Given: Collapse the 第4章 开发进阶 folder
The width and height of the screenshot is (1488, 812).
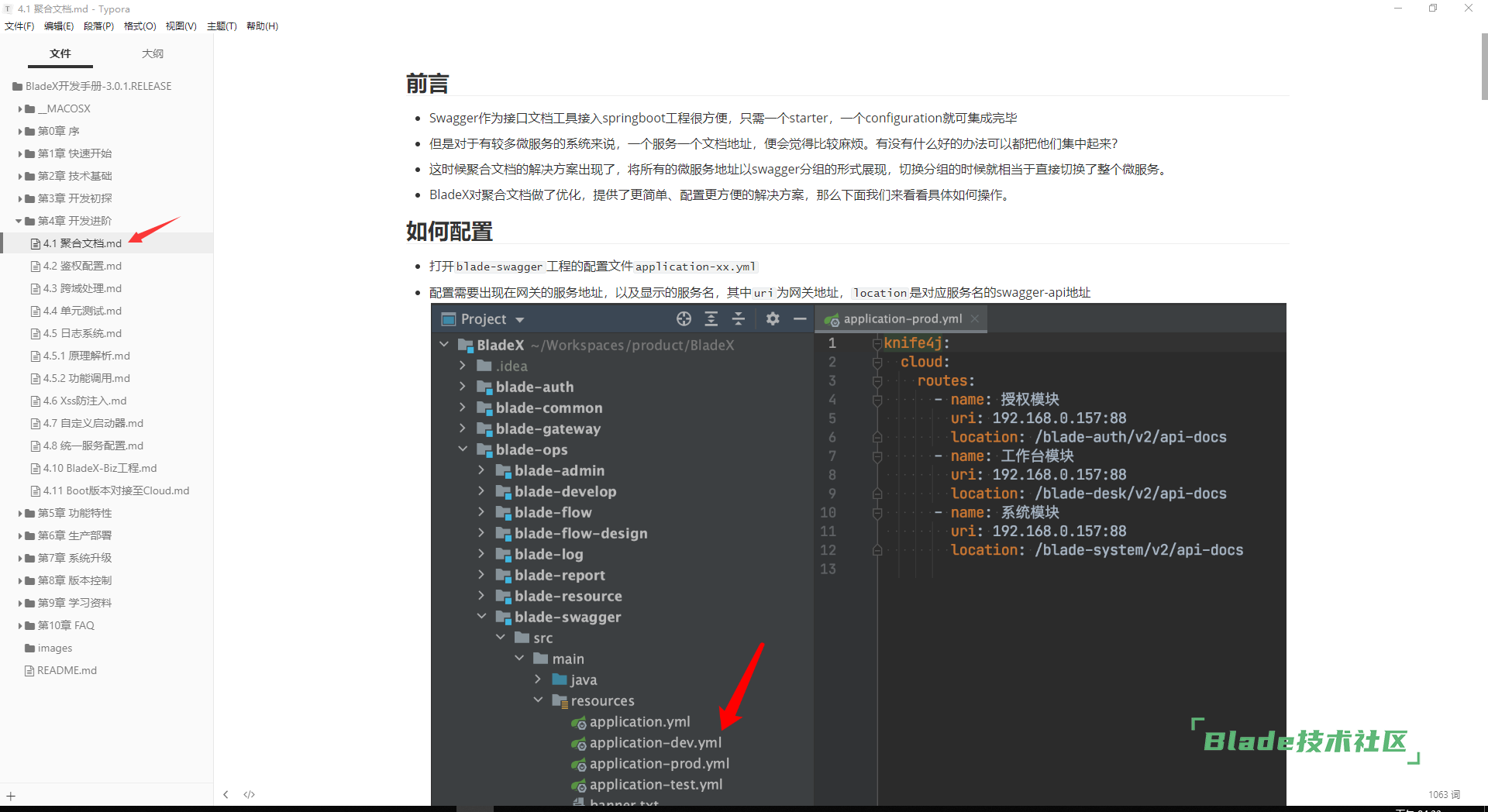Looking at the screenshot, I should click(19, 221).
